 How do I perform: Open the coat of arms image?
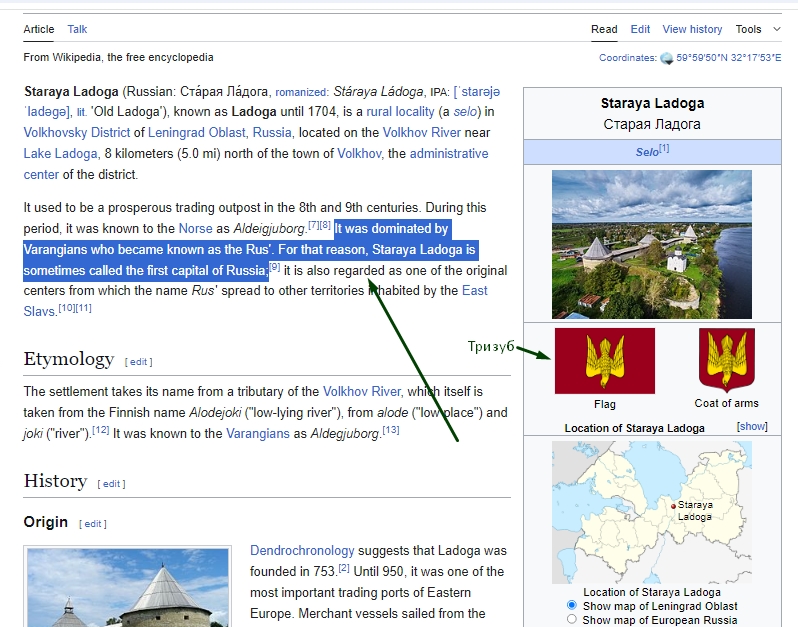point(726,360)
